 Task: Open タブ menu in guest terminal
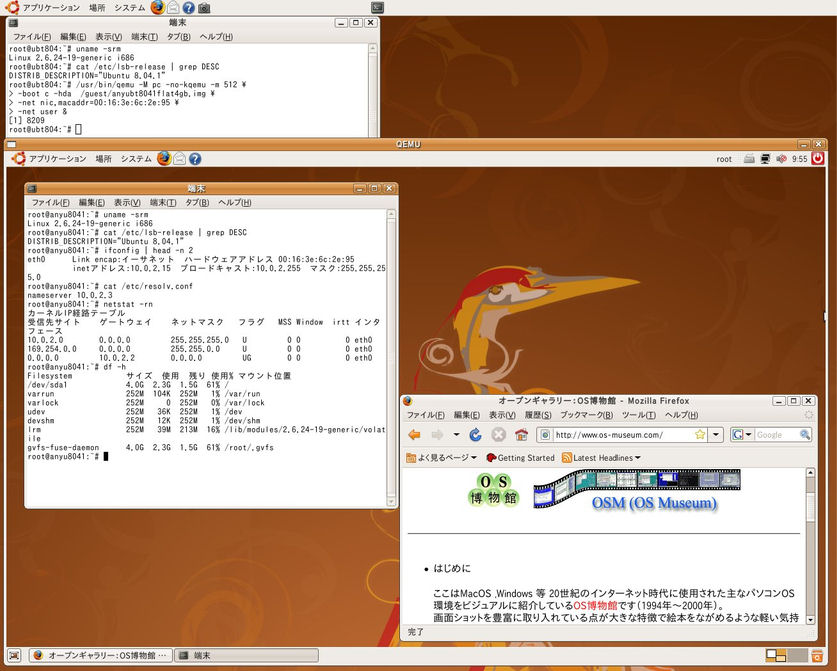(197, 202)
